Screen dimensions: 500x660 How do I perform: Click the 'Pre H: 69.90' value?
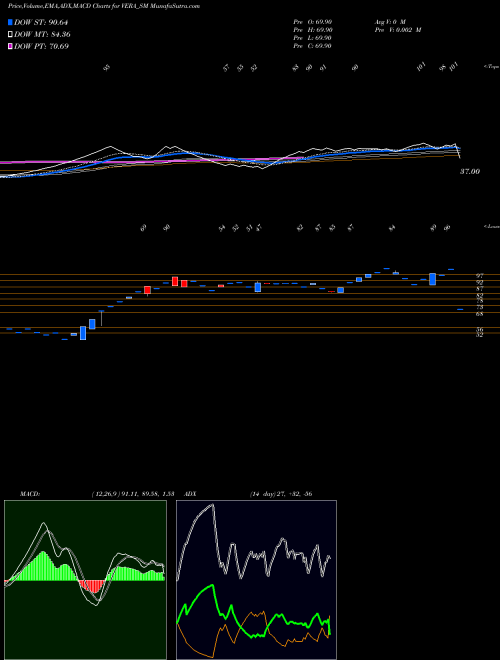tap(313, 30)
